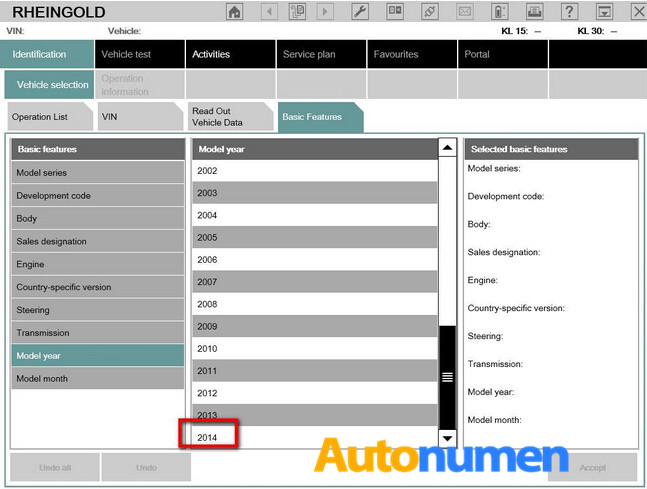Image resolution: width=647 pixels, height=489 pixels.
Task: Open the connection manager plug icon
Action: 430,12
